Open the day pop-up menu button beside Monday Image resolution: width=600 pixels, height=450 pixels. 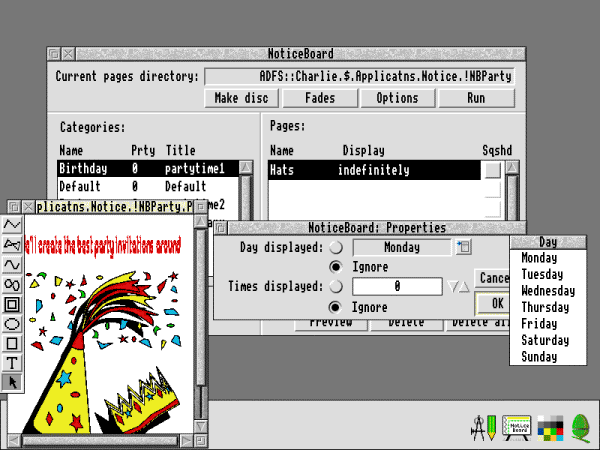pyautogui.click(x=463, y=247)
